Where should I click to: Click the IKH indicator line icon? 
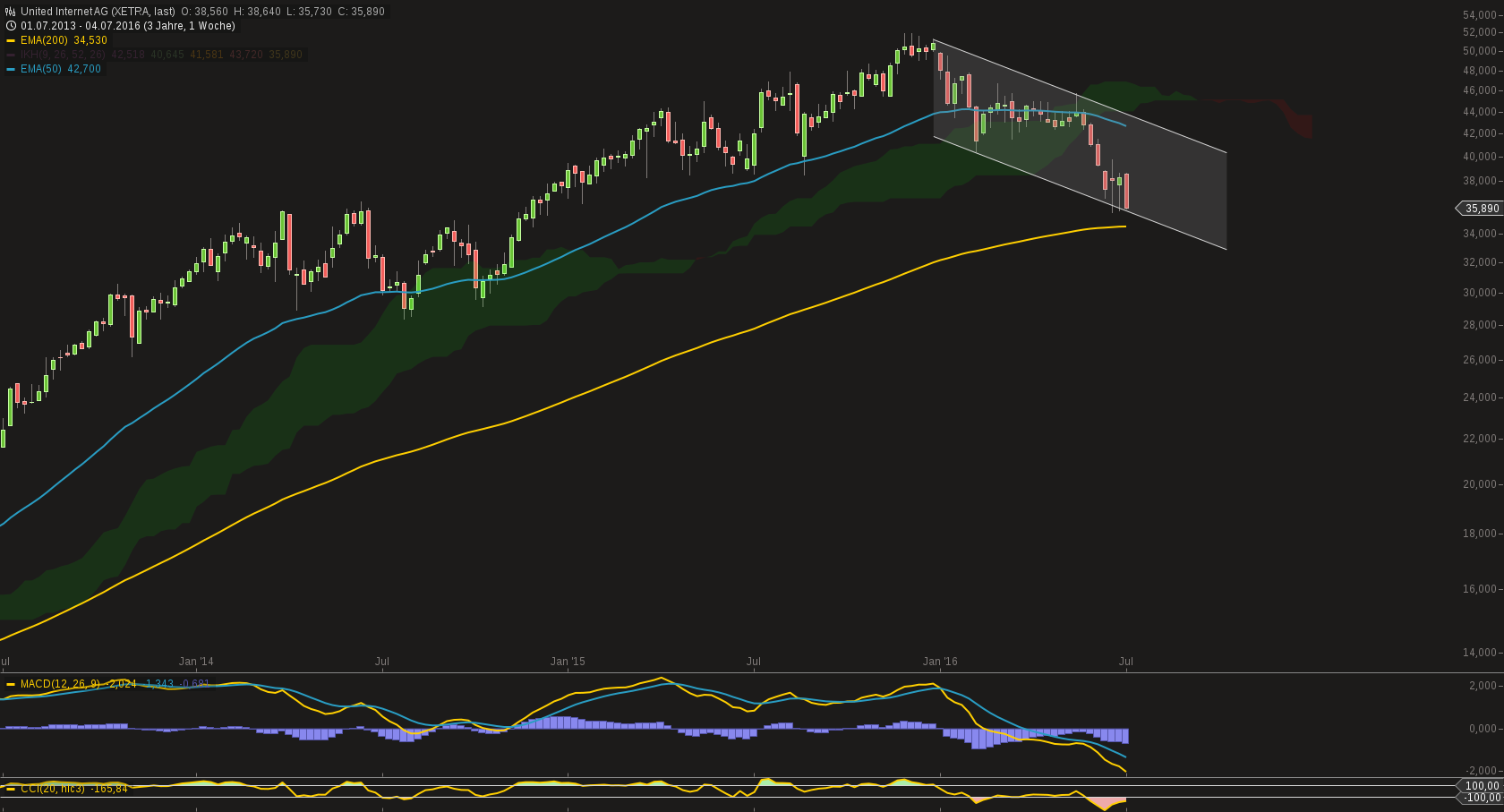tap(9, 55)
